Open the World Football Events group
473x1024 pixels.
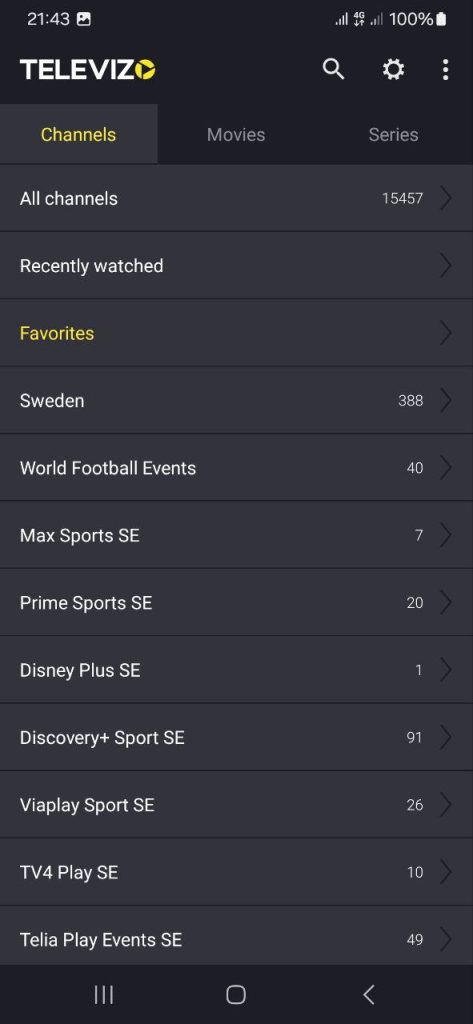[236, 468]
